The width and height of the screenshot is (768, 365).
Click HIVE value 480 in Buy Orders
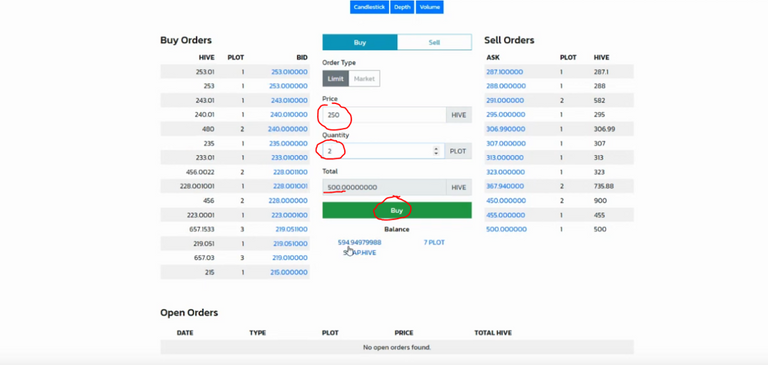point(209,129)
